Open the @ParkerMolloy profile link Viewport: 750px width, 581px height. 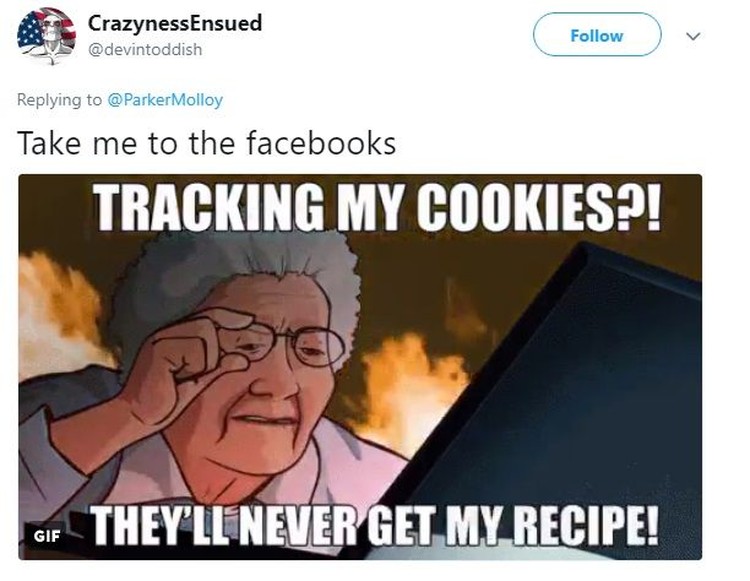pos(165,99)
